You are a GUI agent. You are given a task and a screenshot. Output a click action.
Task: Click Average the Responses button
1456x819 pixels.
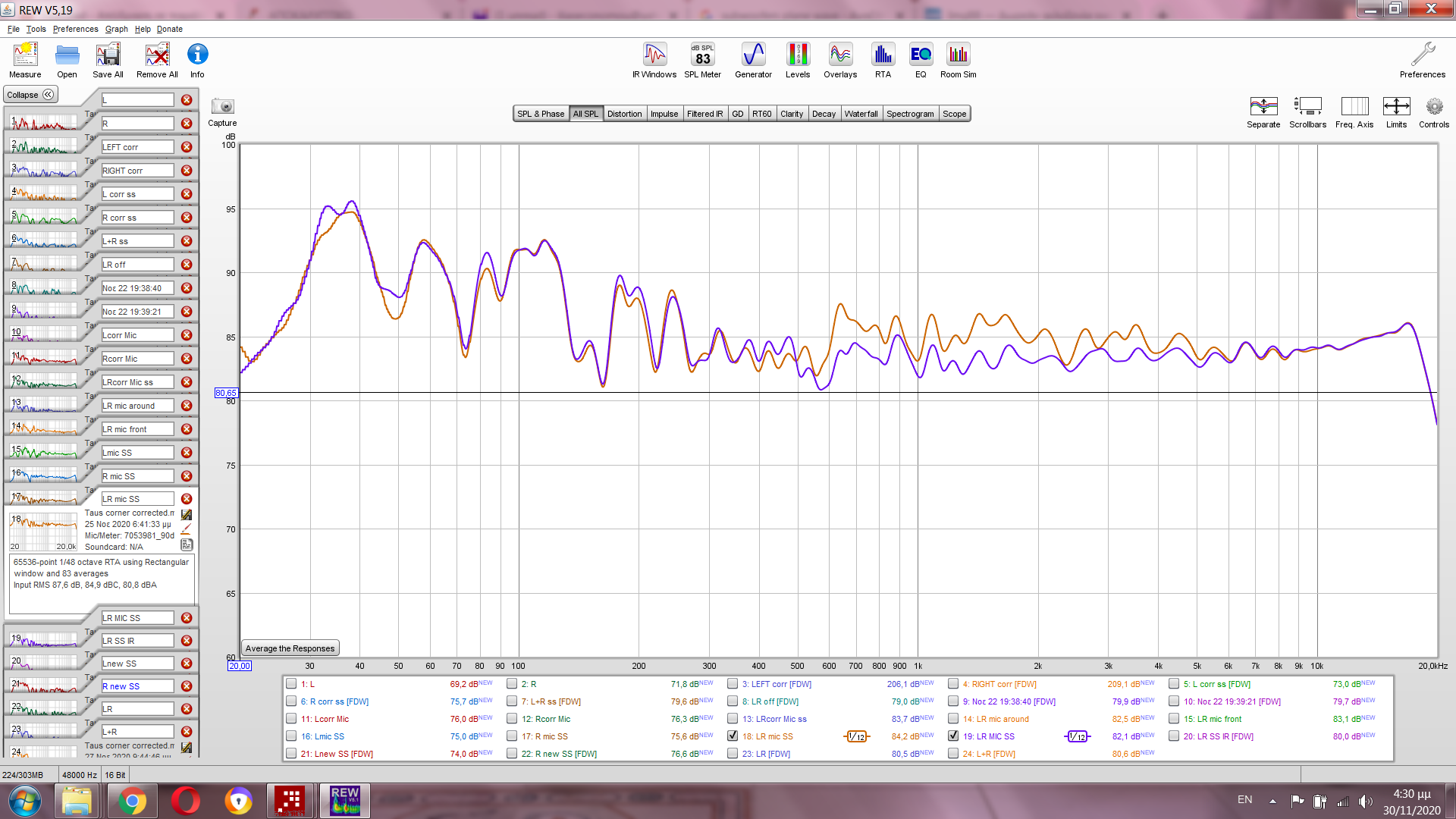(x=290, y=648)
